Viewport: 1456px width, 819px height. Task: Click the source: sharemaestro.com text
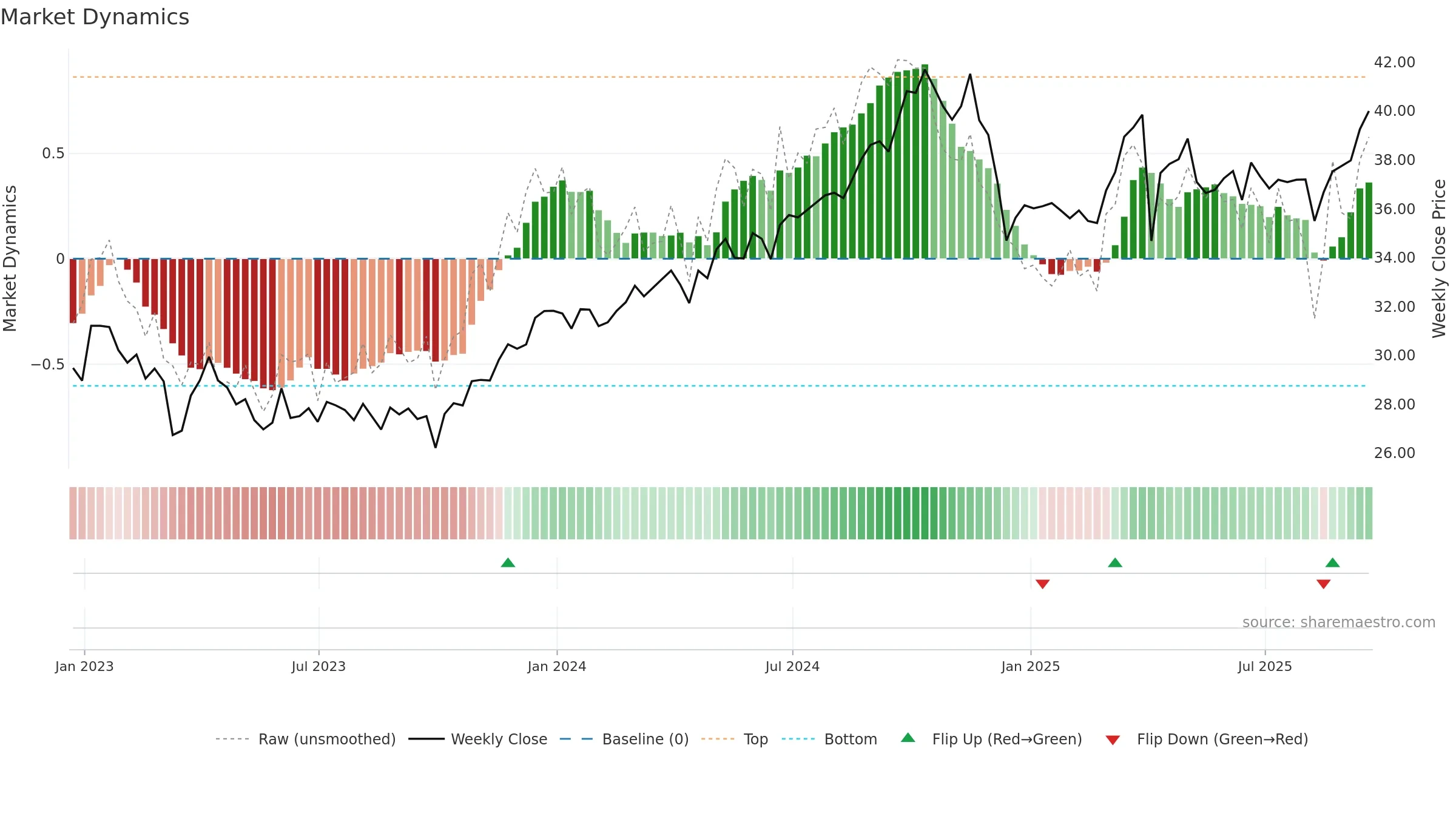click(1339, 622)
